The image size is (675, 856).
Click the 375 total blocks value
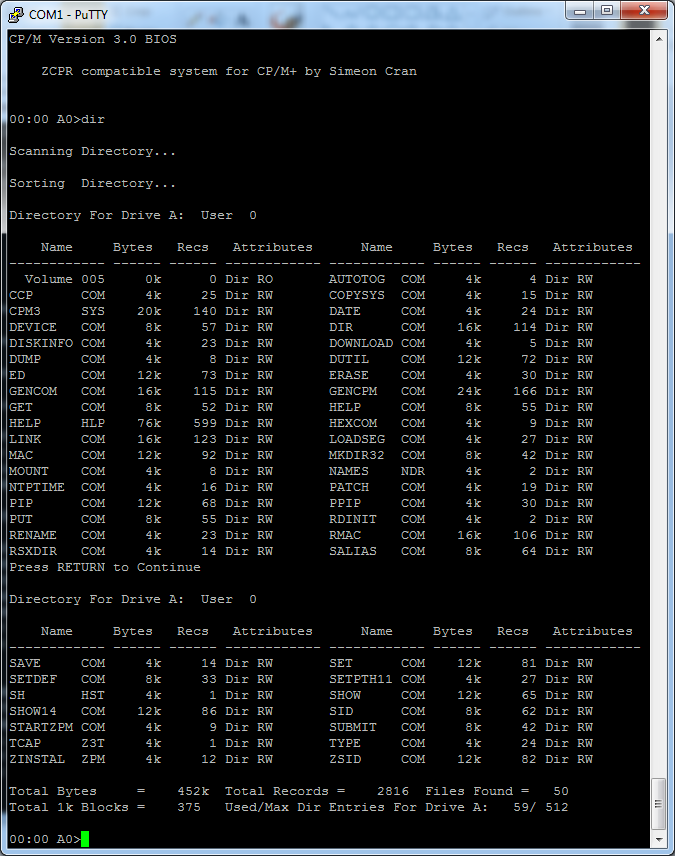pos(189,807)
